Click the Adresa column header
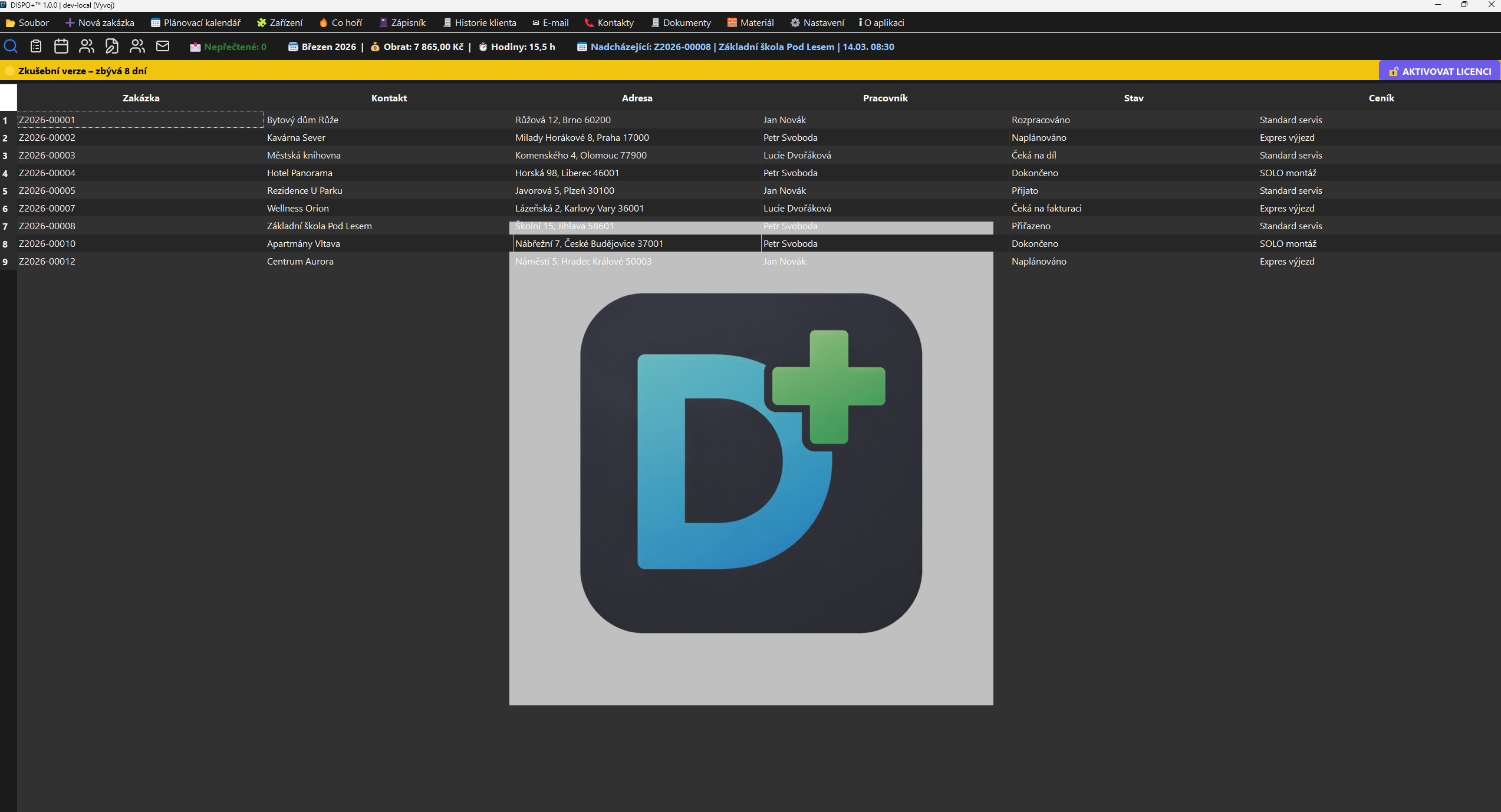The width and height of the screenshot is (1501, 812). click(x=637, y=98)
